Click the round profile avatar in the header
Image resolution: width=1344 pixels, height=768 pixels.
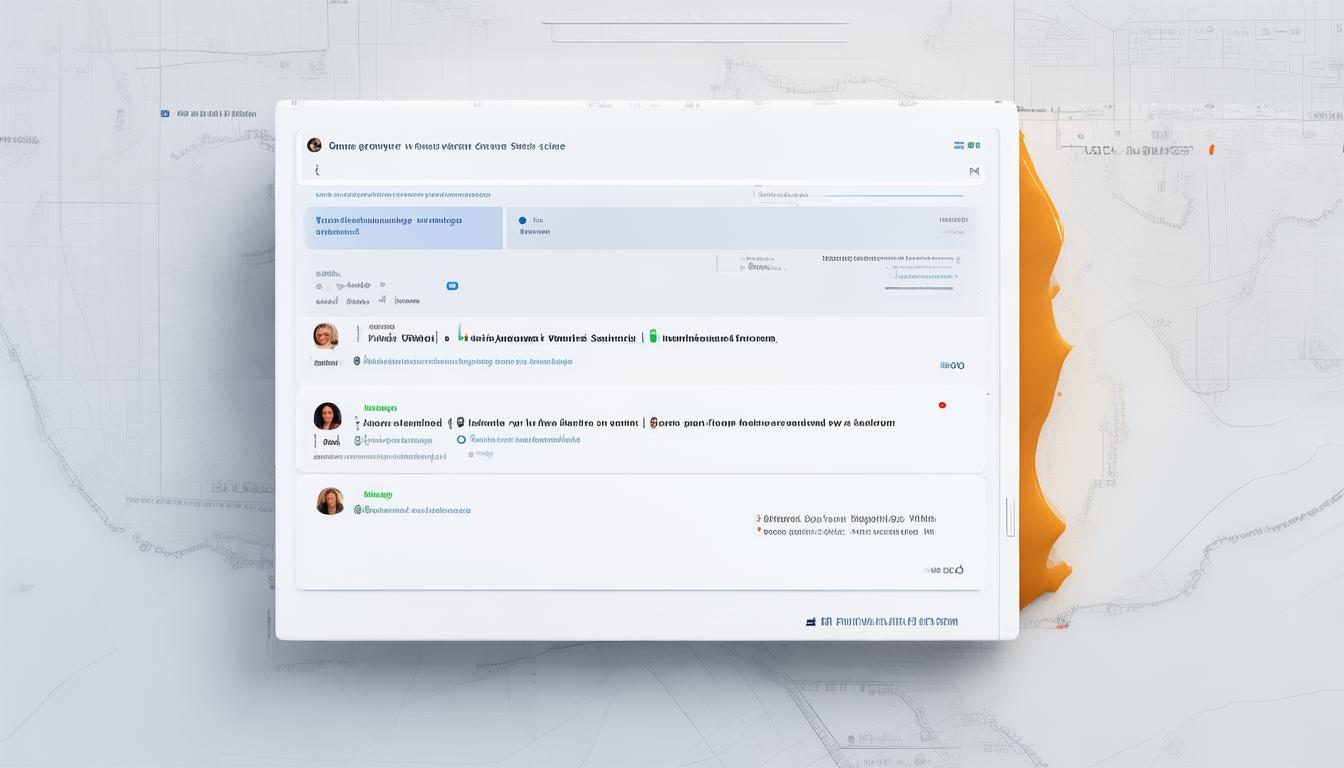[314, 145]
